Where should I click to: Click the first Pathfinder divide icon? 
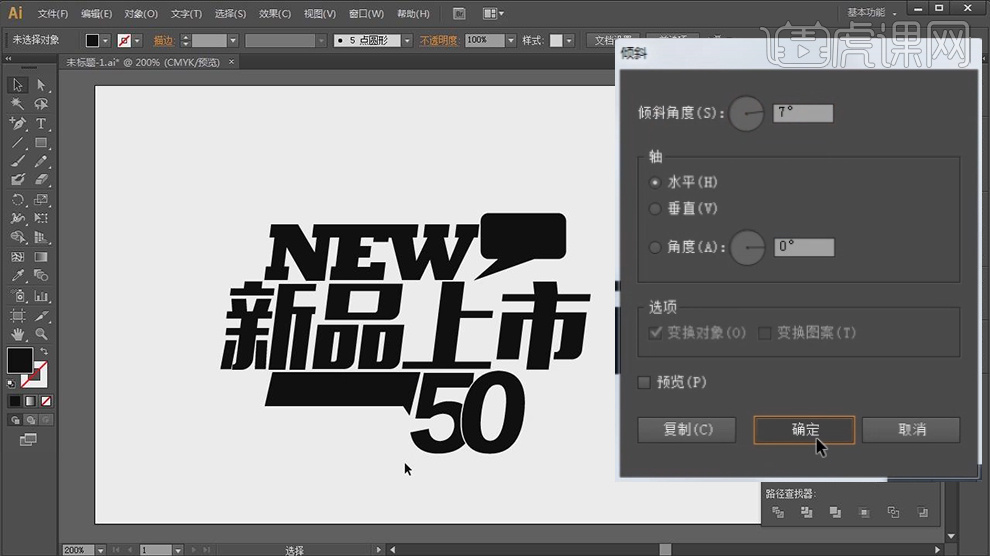[x=778, y=512]
